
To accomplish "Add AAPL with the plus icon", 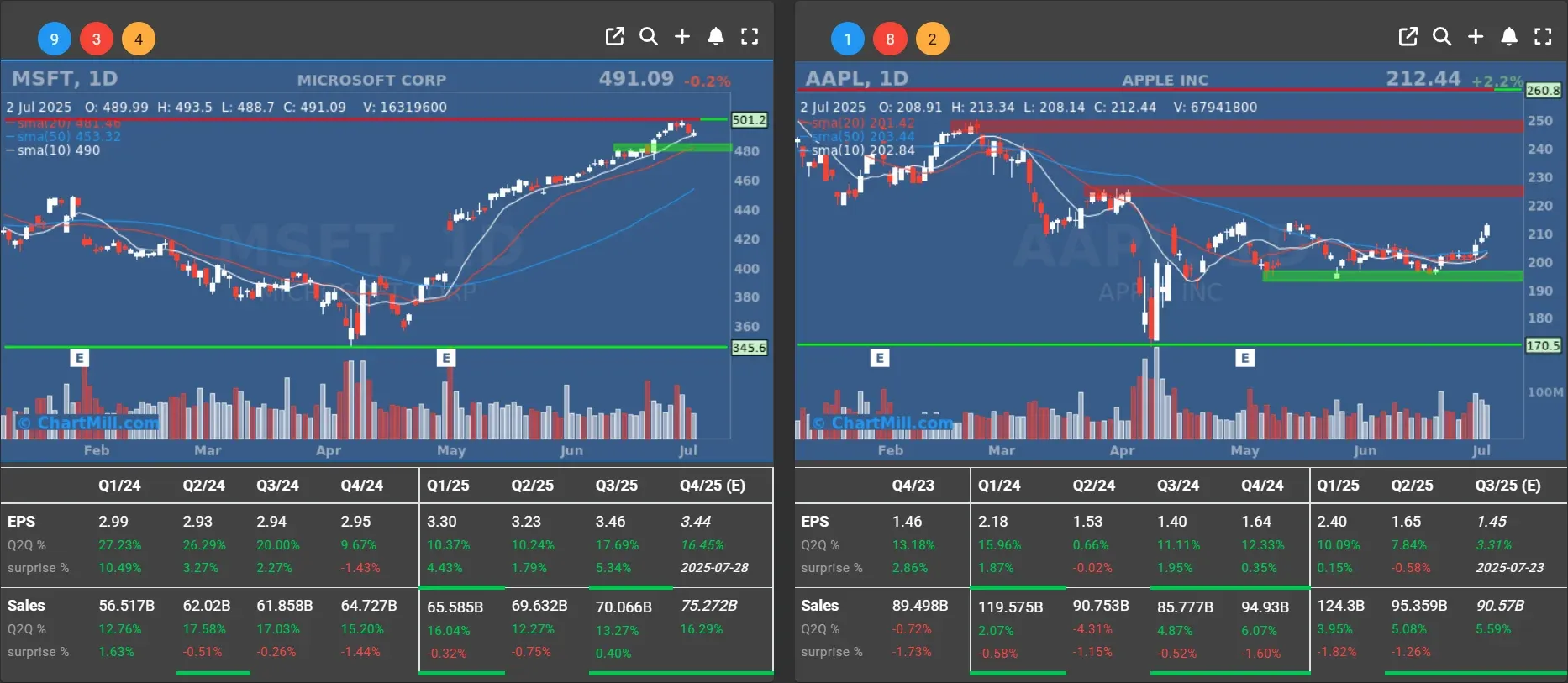I will pos(1476,36).
